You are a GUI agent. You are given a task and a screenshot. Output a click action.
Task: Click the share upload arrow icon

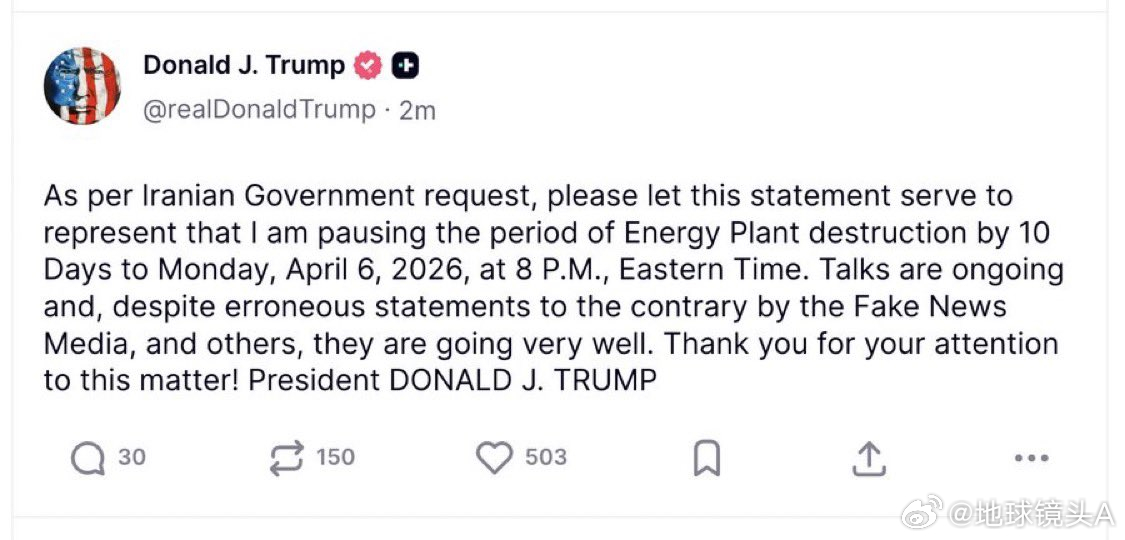point(869,458)
